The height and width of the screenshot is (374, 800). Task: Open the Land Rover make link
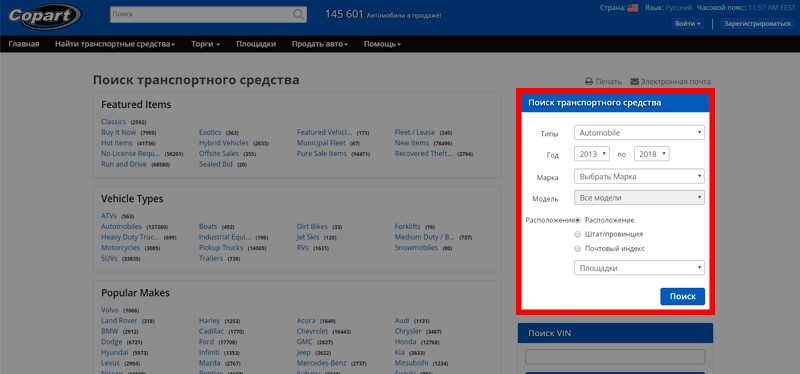pyautogui.click(x=119, y=321)
